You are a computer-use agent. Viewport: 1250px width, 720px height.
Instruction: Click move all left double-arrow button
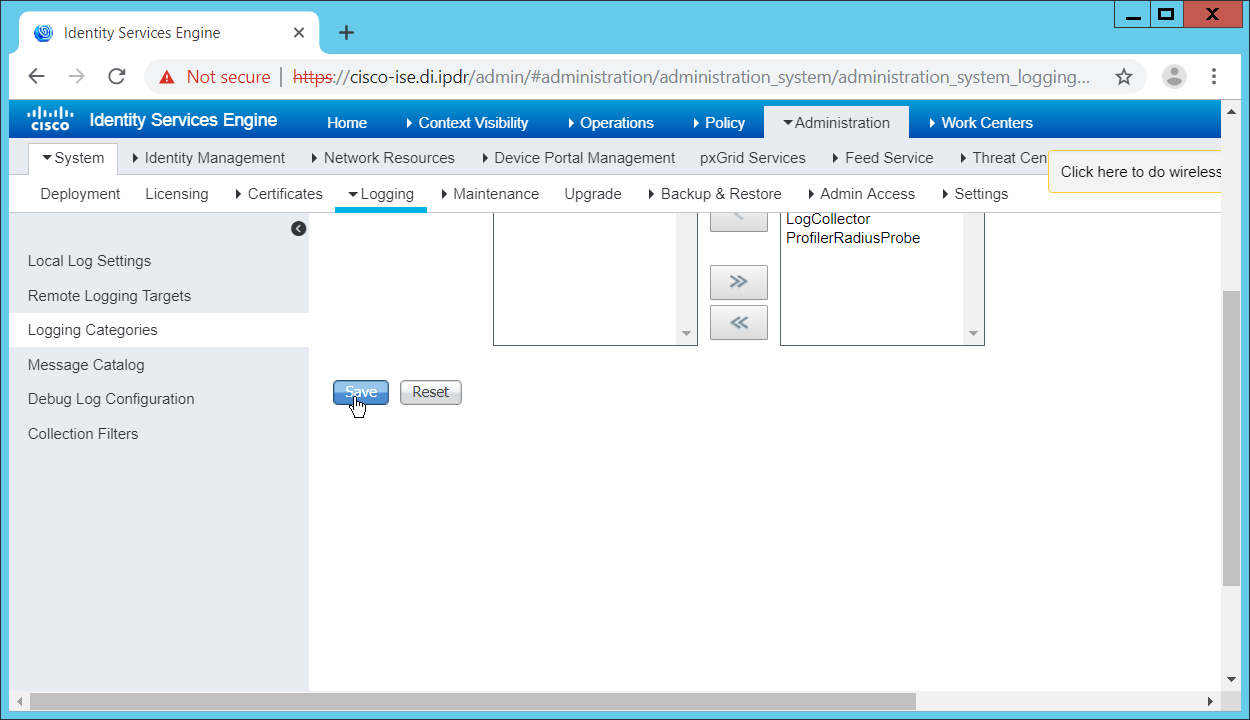738,322
